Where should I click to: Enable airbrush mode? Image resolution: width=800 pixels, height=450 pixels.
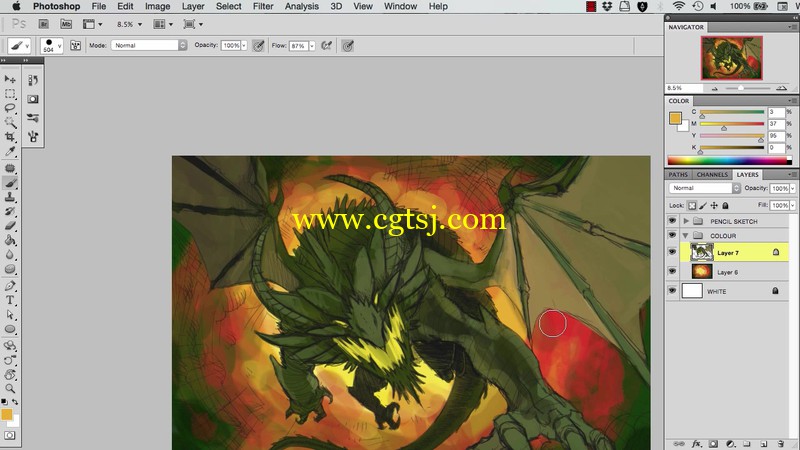(x=327, y=46)
